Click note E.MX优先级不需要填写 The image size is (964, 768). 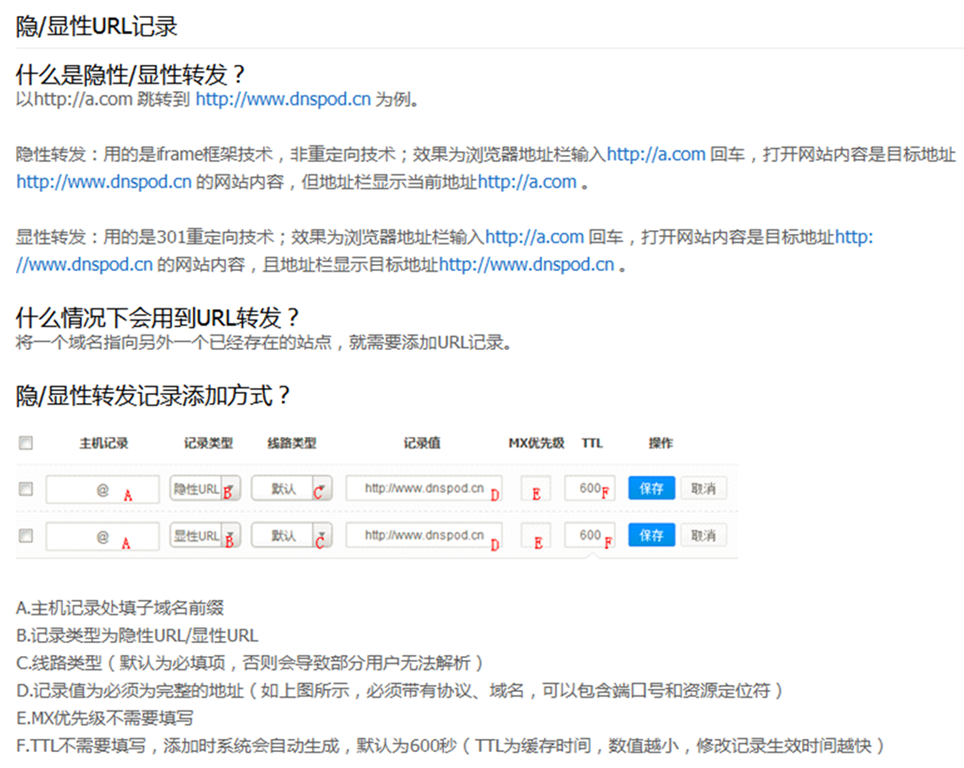[105, 718]
